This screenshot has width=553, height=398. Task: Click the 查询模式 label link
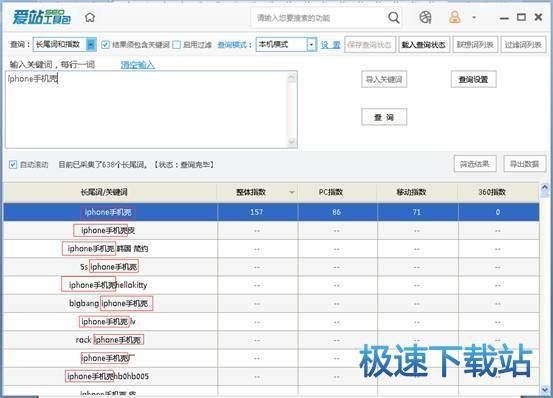[235, 45]
